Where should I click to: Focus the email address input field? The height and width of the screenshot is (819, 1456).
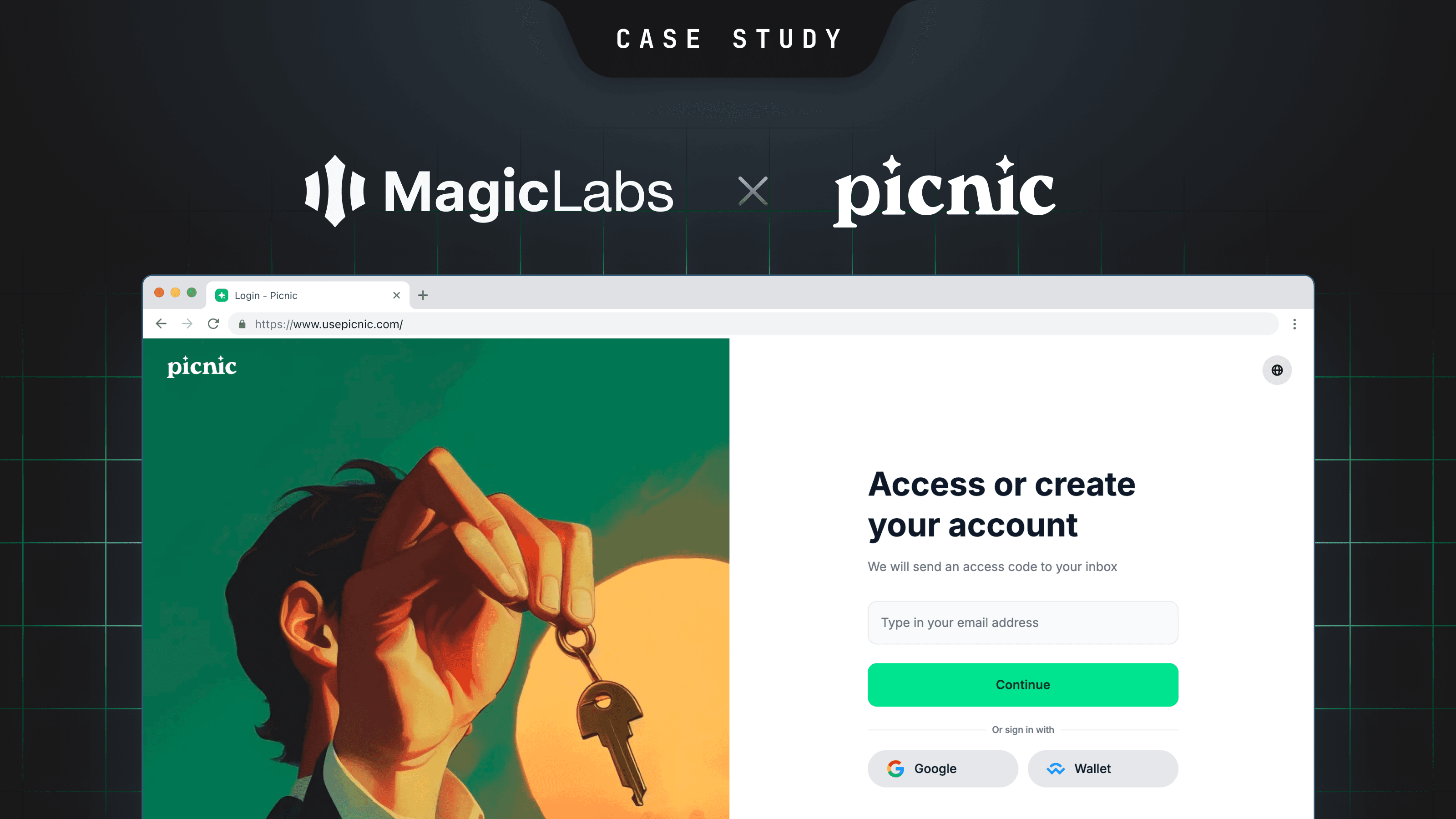coord(1022,622)
